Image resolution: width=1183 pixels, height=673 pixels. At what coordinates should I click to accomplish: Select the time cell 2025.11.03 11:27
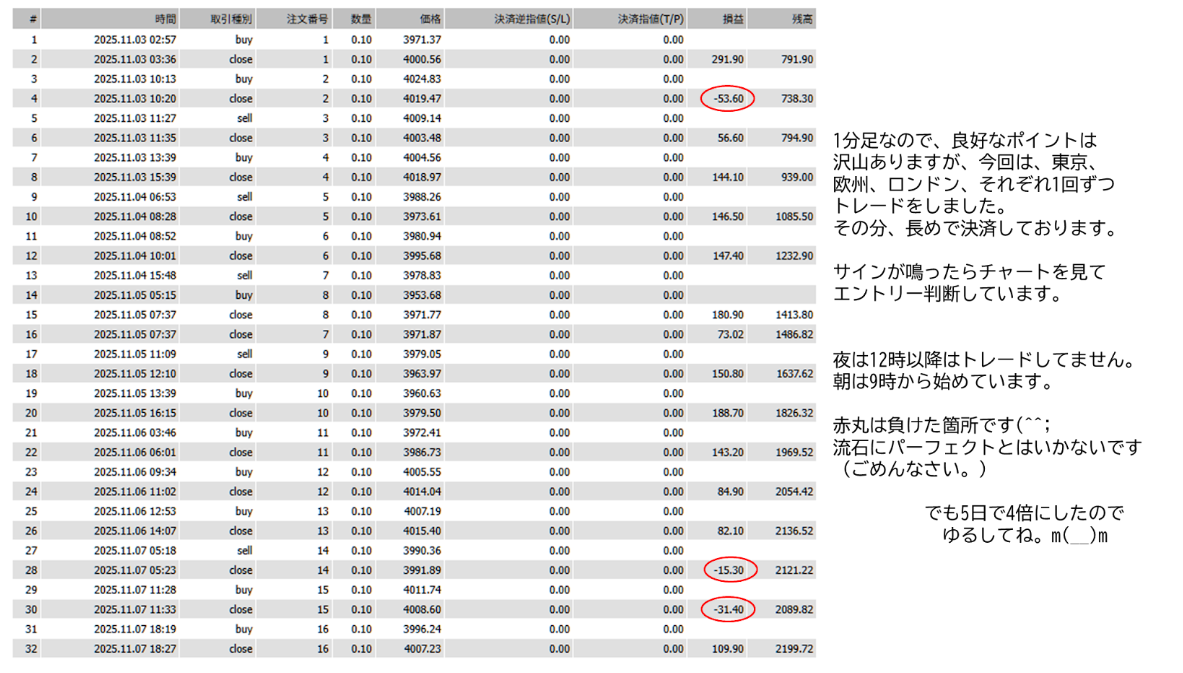tap(135, 118)
